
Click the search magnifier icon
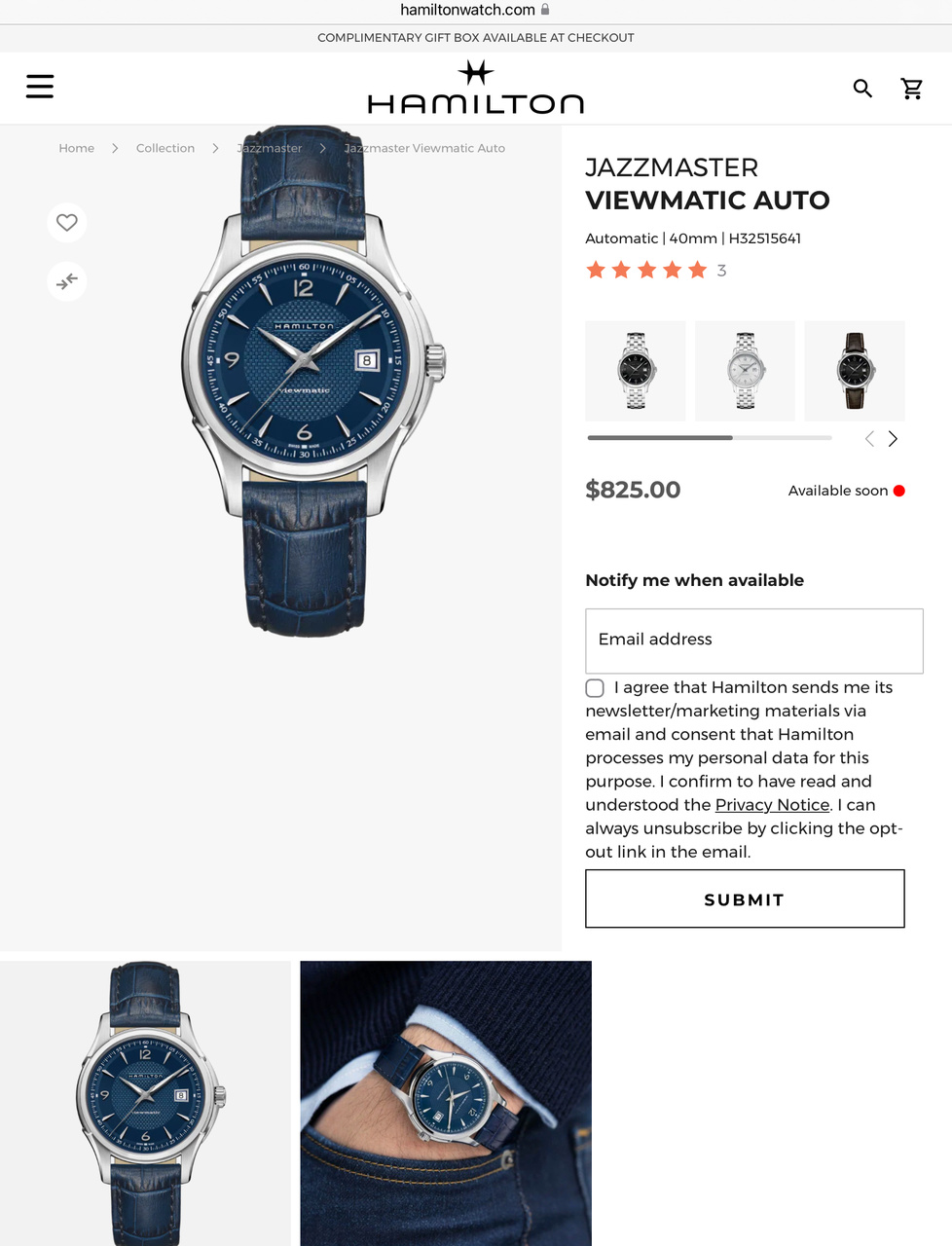(x=862, y=89)
